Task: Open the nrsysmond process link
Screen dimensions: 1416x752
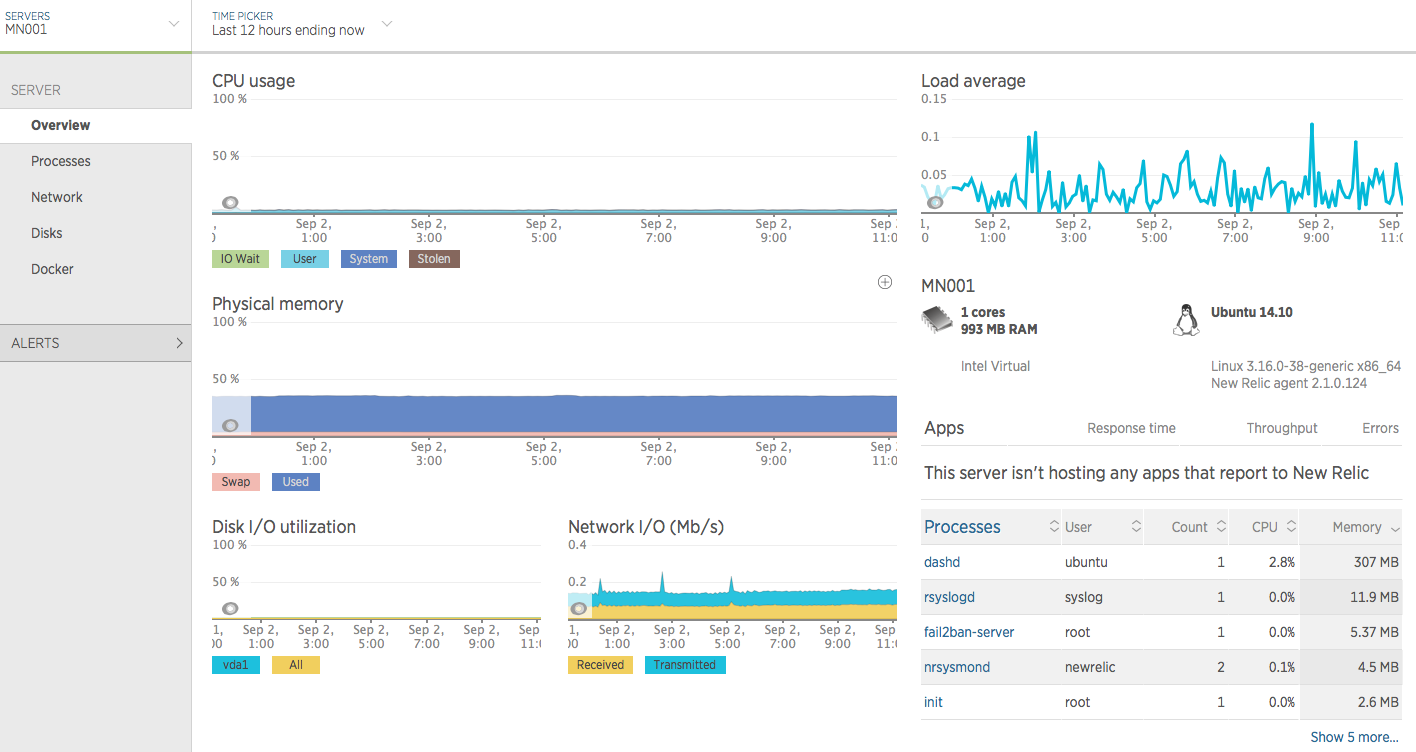Action: pos(957,667)
